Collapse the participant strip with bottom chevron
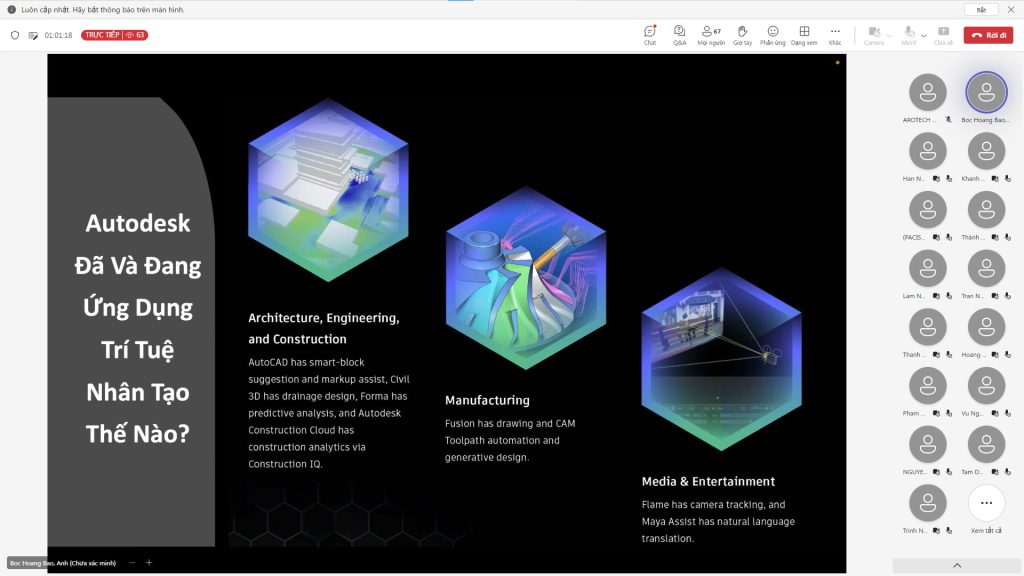Viewport: 1024px width, 576px height. tap(957, 566)
